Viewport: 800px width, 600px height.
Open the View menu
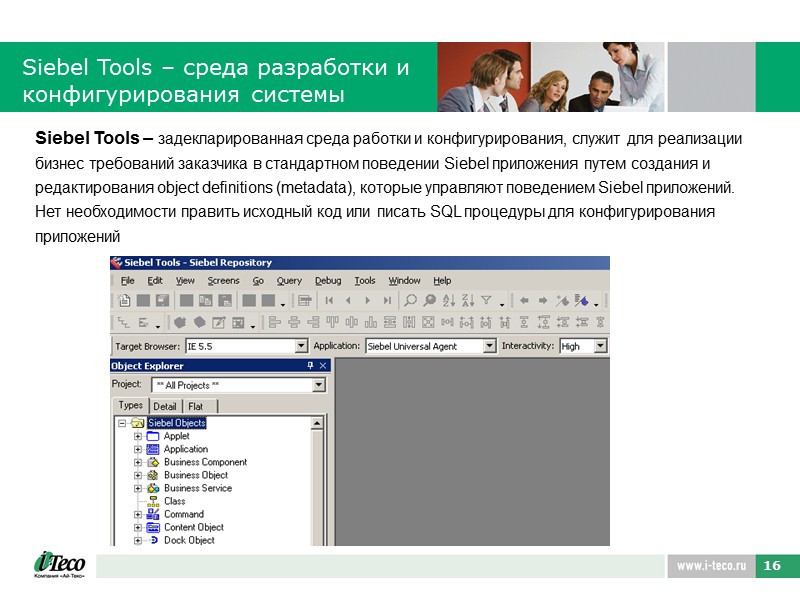tap(185, 281)
